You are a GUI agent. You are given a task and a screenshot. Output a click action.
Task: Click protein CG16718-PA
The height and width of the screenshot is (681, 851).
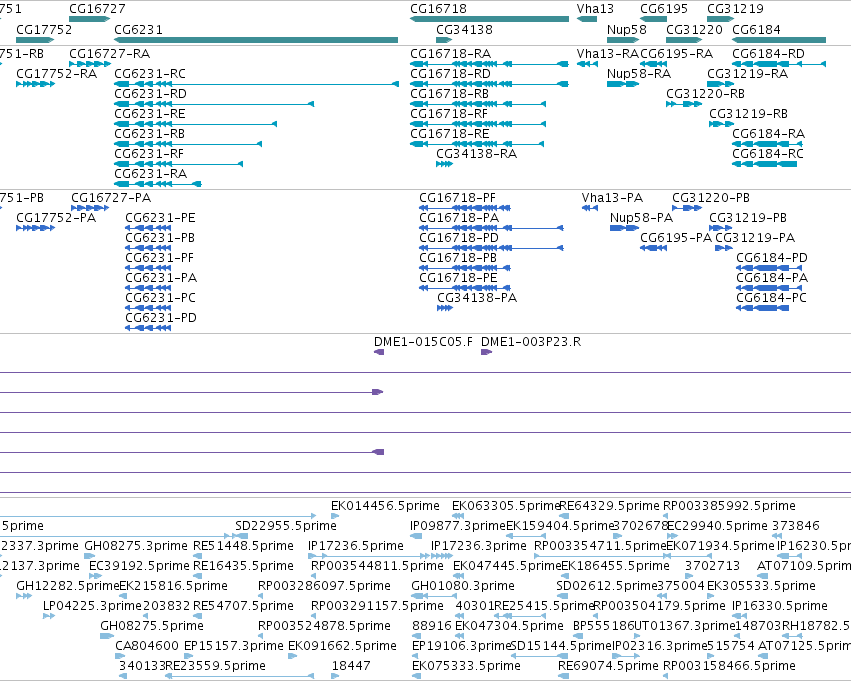point(491,228)
